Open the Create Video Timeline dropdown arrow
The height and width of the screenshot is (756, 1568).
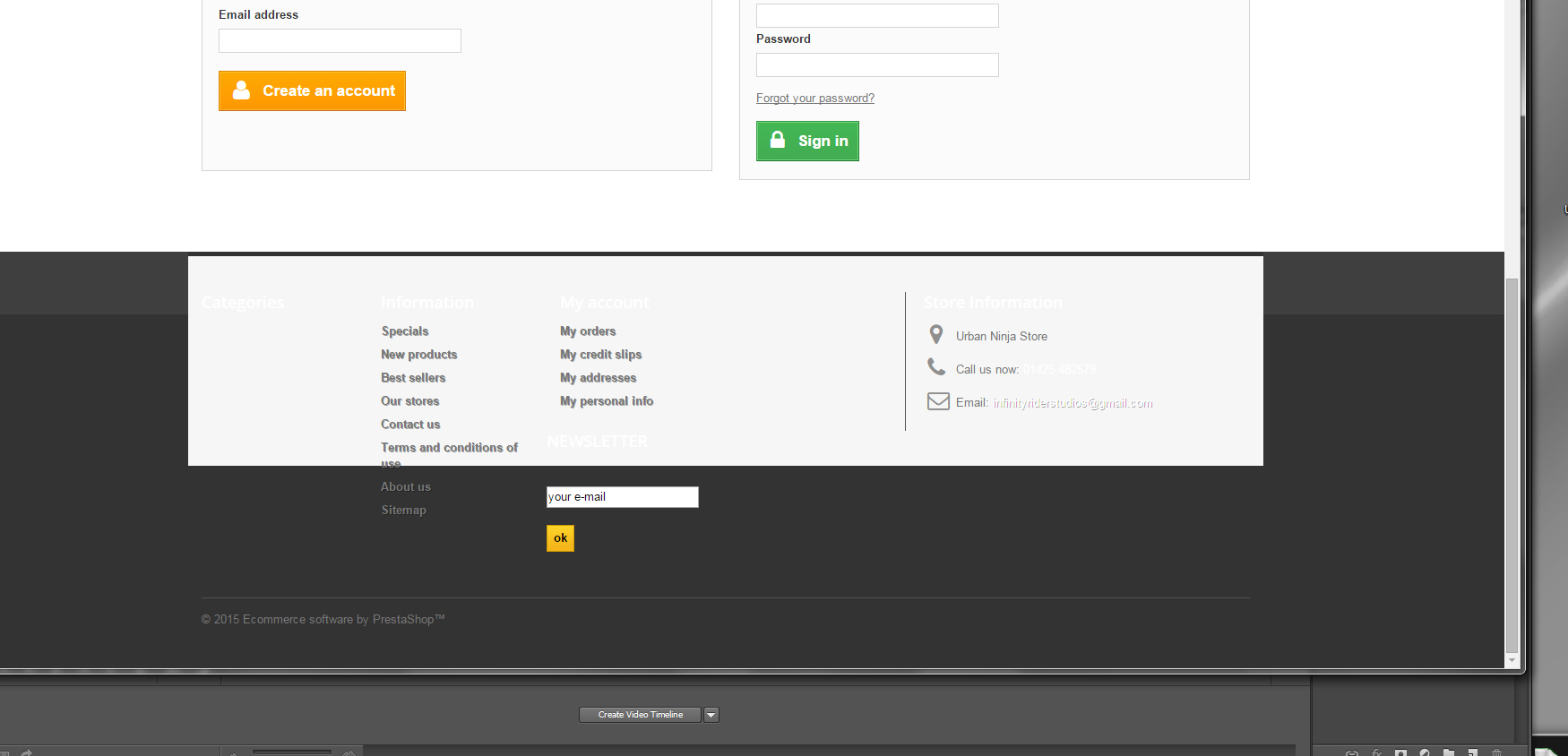point(711,715)
